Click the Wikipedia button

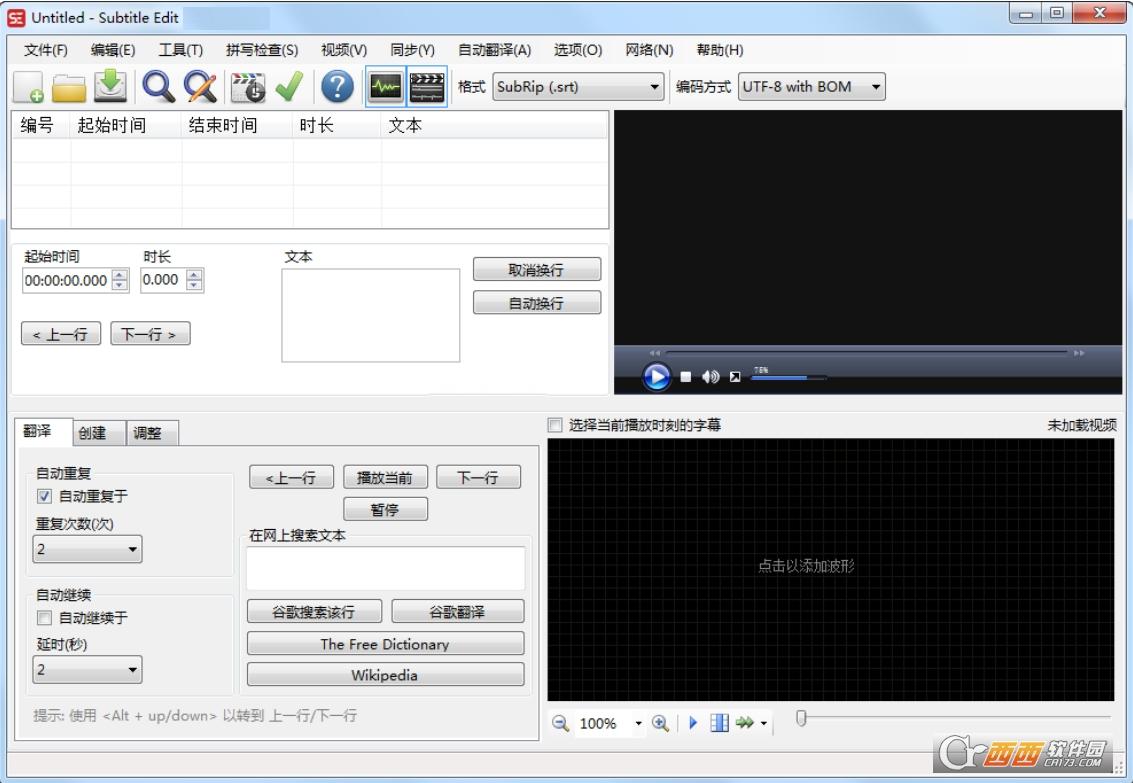[385, 675]
